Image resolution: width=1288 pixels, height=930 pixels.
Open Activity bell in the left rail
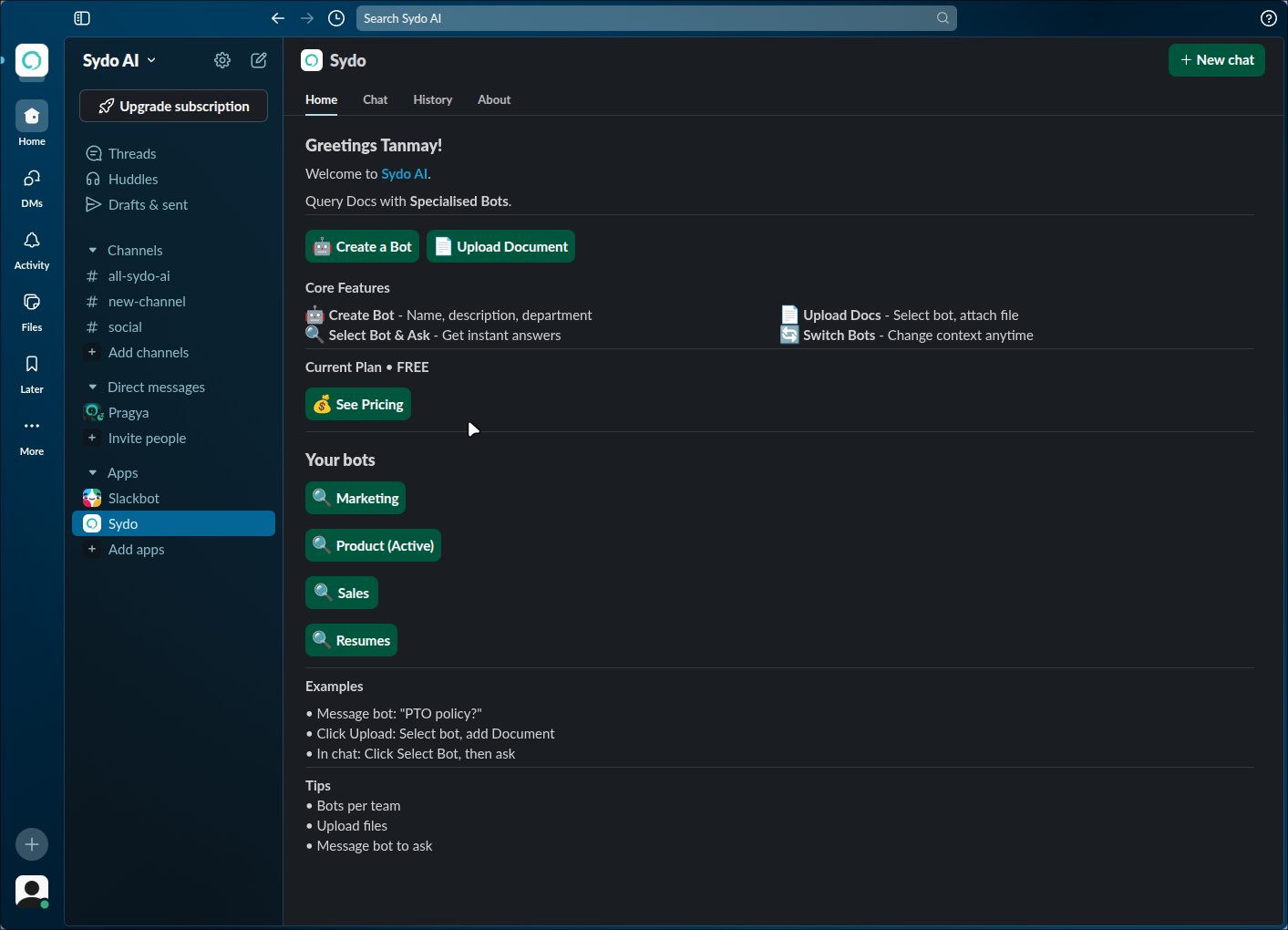[32, 249]
